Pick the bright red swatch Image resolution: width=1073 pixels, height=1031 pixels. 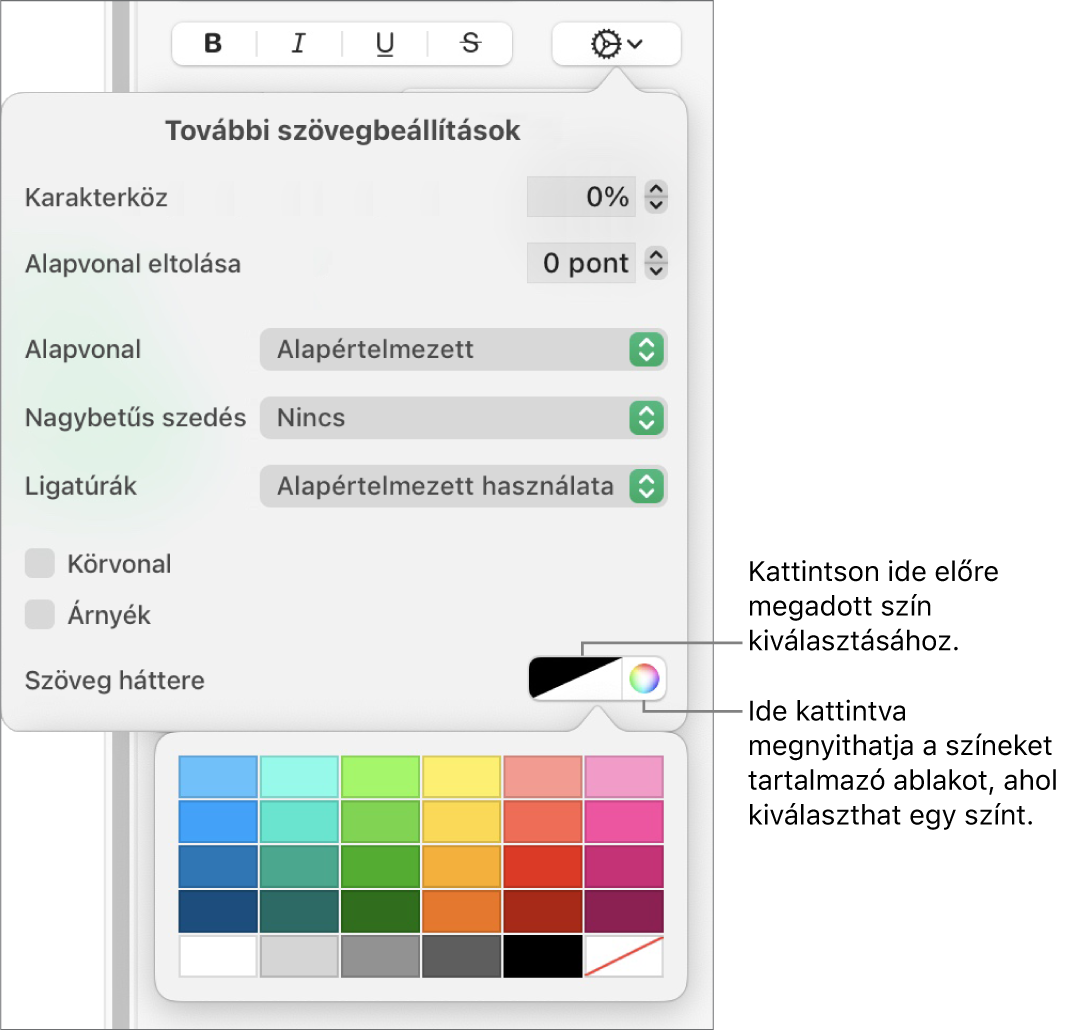[543, 866]
